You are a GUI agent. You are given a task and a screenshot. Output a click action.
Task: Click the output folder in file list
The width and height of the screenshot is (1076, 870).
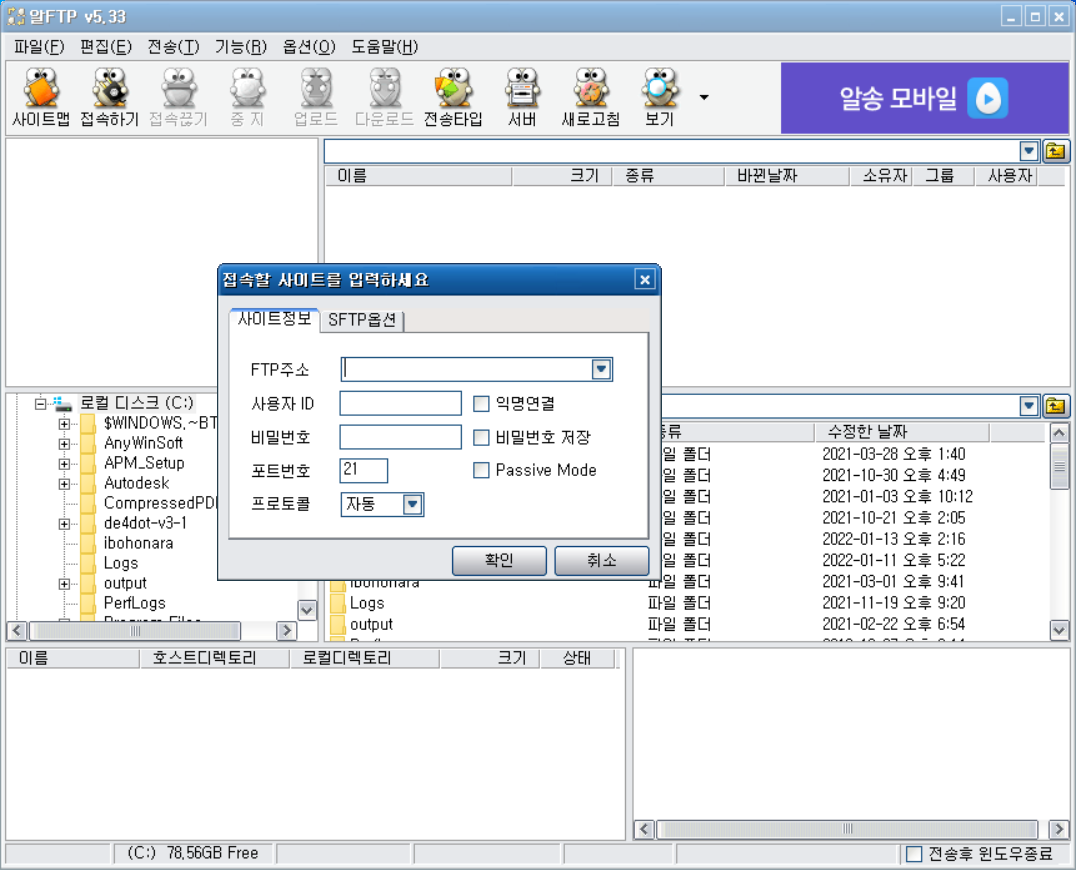click(x=371, y=624)
